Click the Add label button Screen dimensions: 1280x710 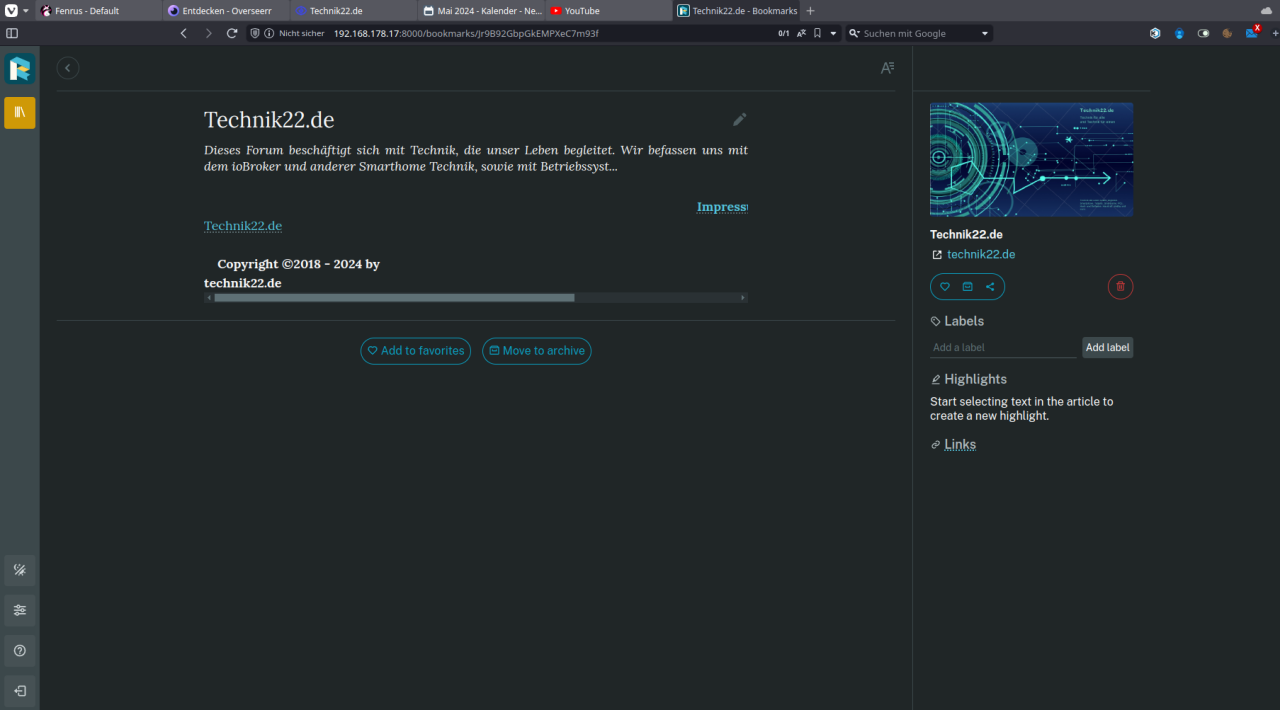click(1108, 348)
